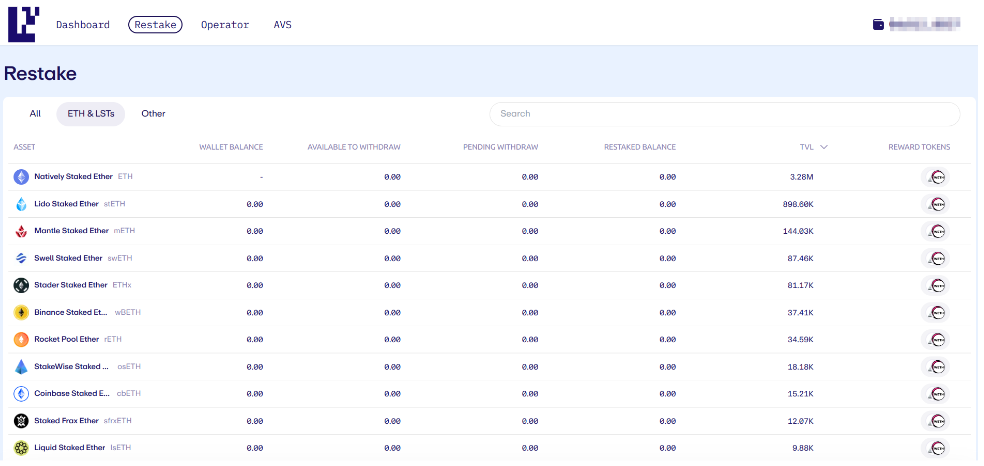
Task: Open Stader Staked Ether asset name
Action: pyautogui.click(x=71, y=285)
